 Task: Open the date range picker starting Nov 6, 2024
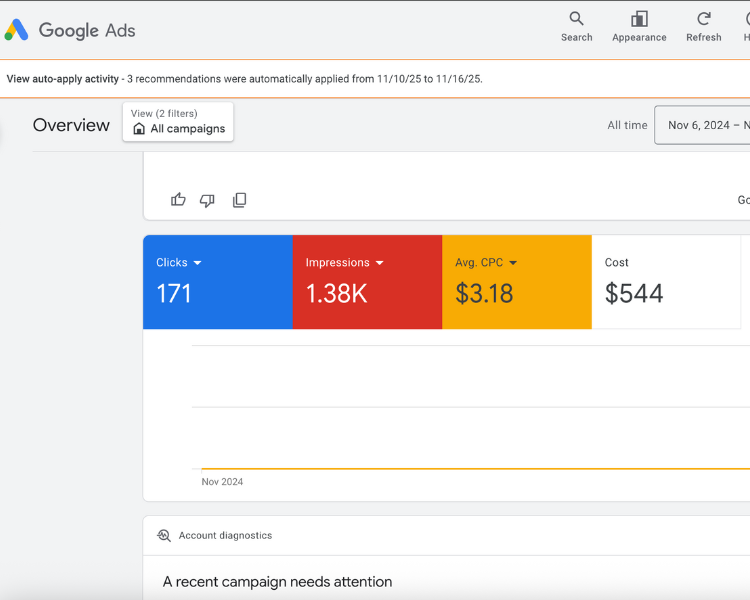[x=705, y=125]
